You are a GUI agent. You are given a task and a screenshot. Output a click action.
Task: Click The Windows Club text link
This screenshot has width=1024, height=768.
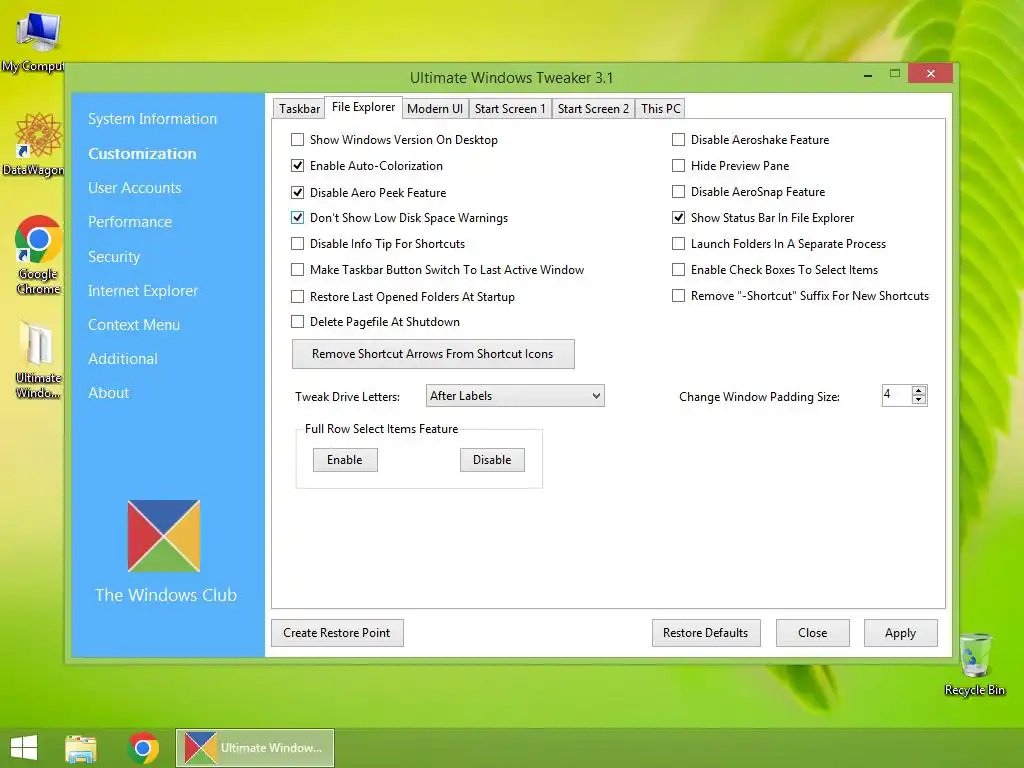[166, 595]
